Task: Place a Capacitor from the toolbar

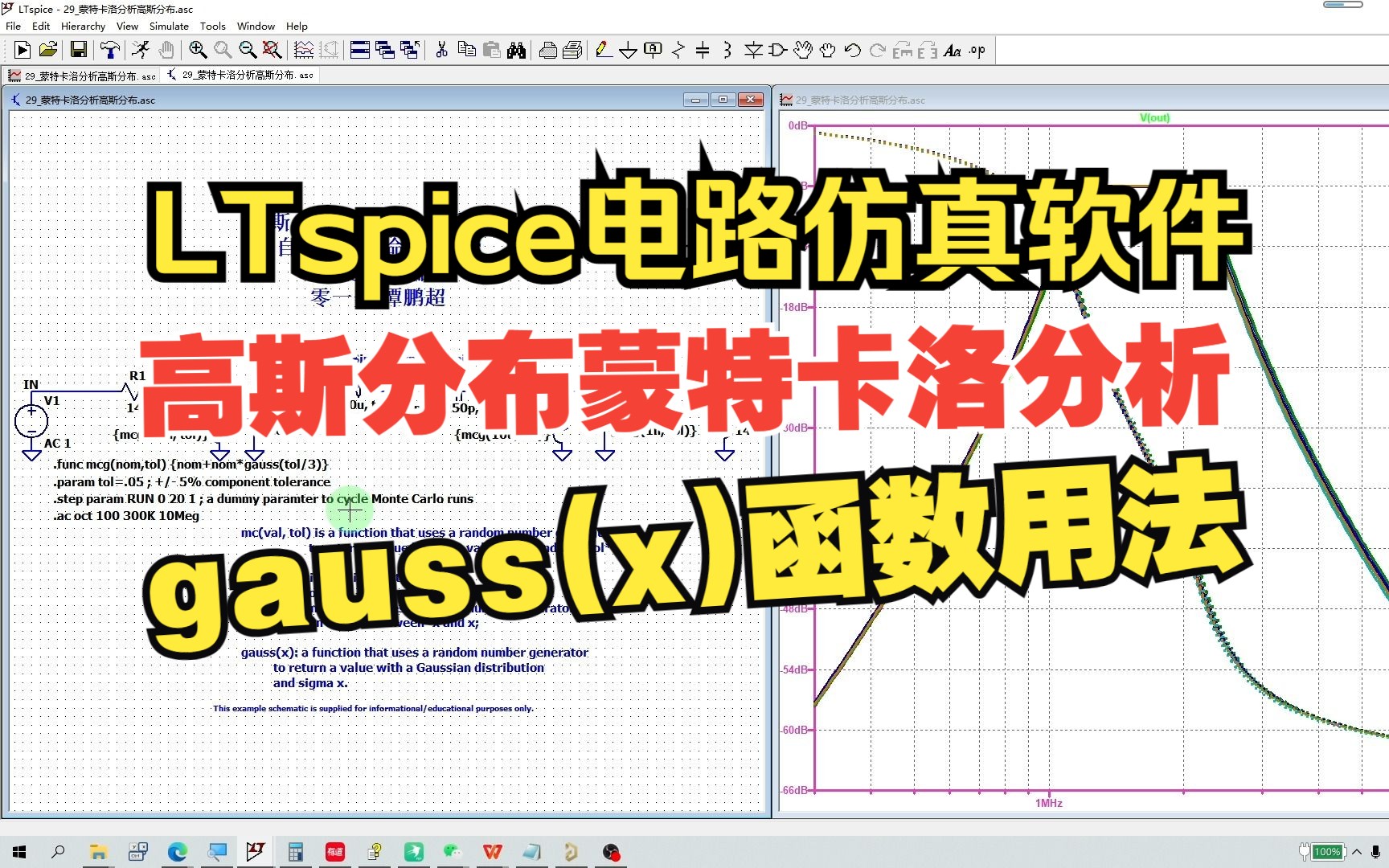Action: [x=703, y=50]
